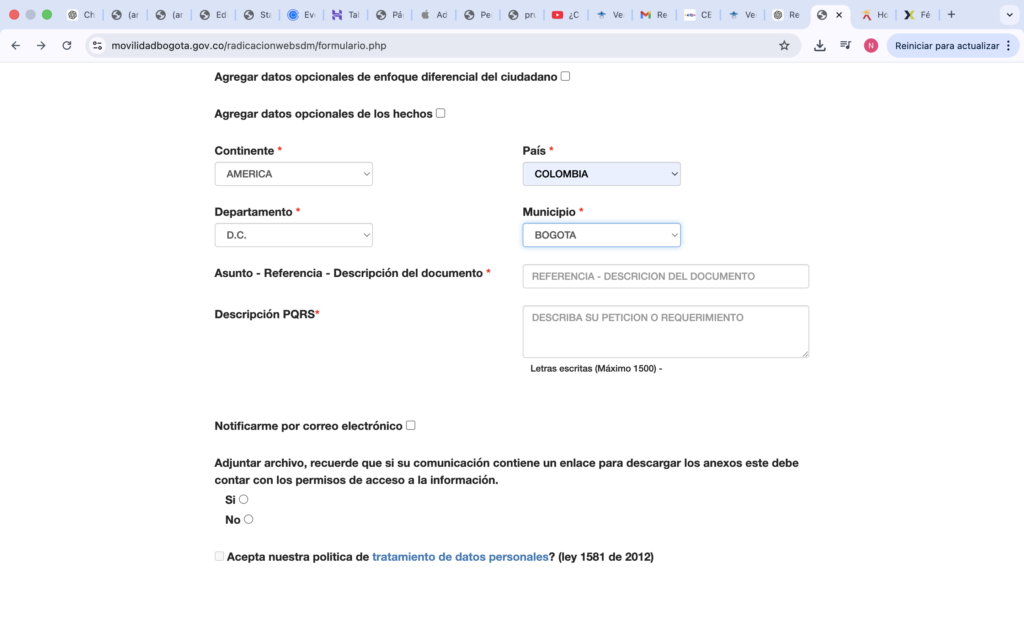Enable optional enfoque diferencial data checkbox

point(565,76)
